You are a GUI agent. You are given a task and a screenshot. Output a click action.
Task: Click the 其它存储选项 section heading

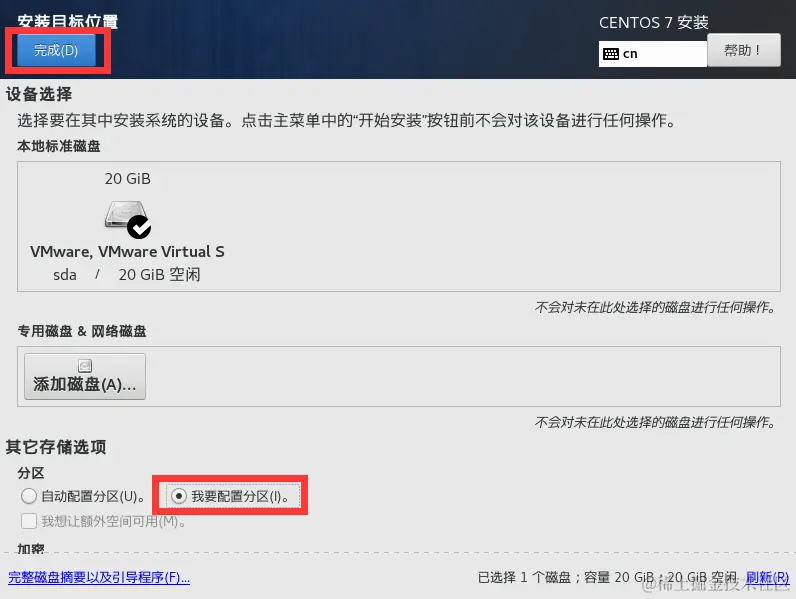[x=56, y=447]
